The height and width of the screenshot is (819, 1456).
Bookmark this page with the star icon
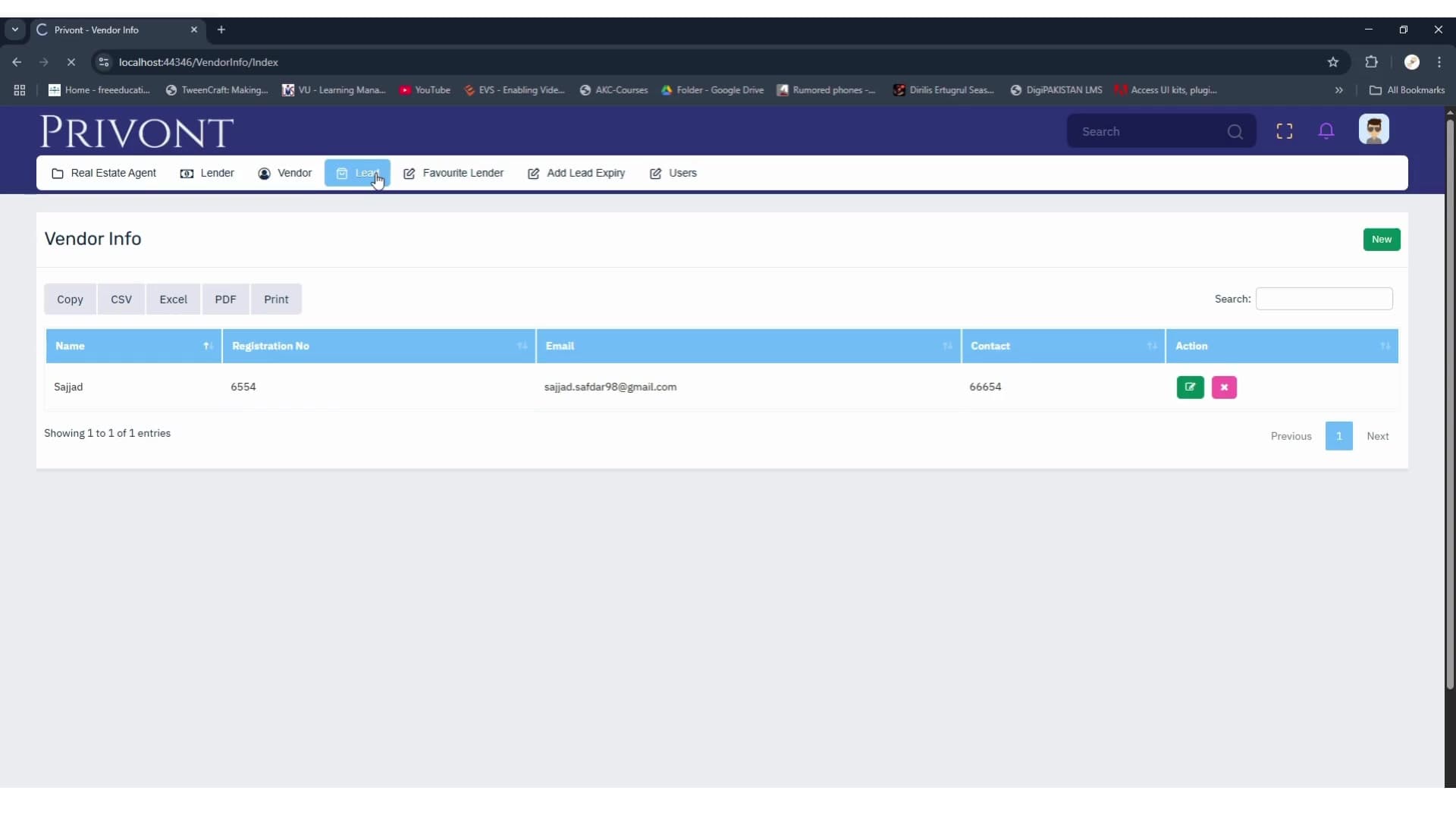pos(1332,62)
